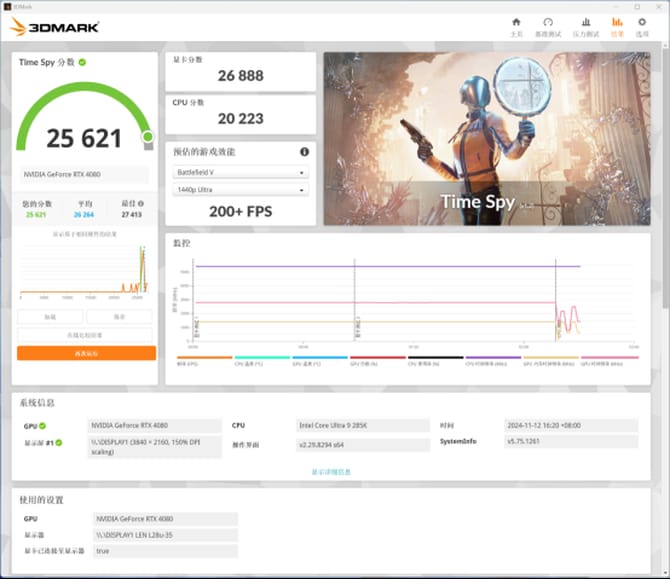The image size is (670, 579).
Task: Click the info icon next to best score
Action: (141, 204)
